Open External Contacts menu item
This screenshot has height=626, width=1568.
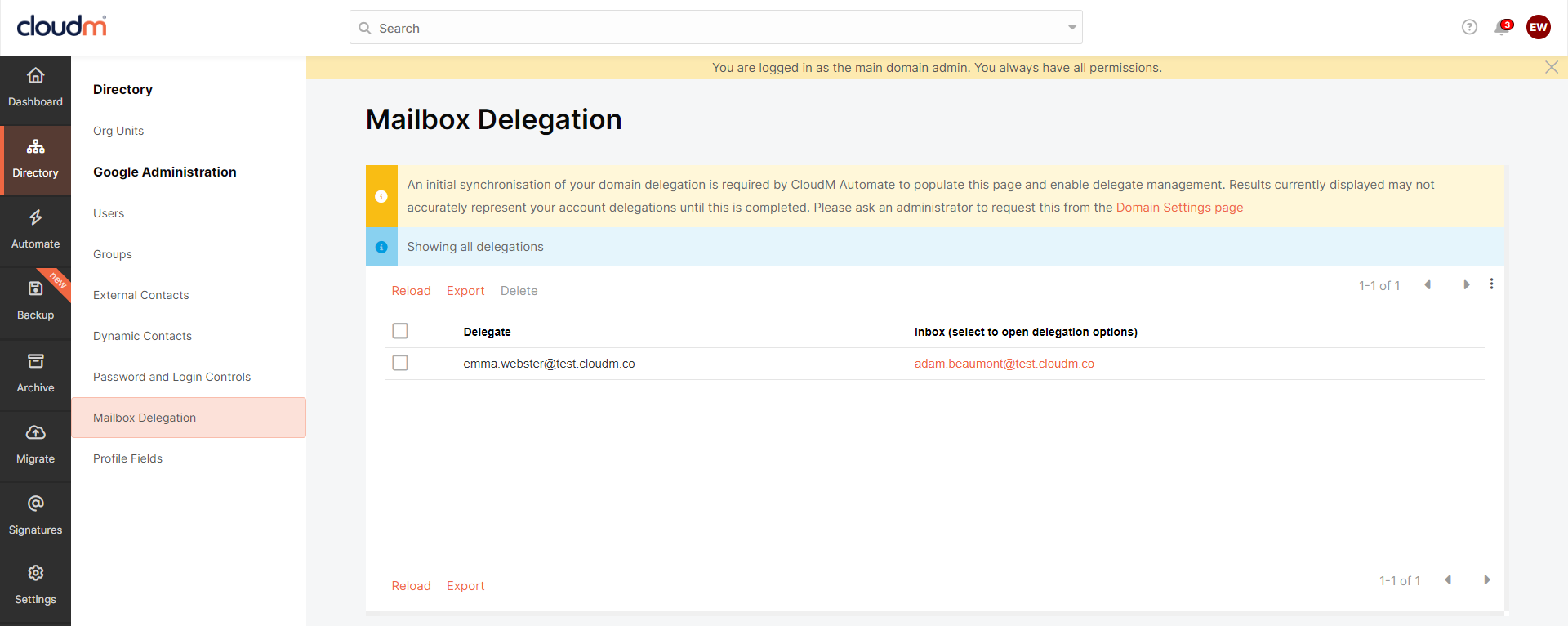141,295
